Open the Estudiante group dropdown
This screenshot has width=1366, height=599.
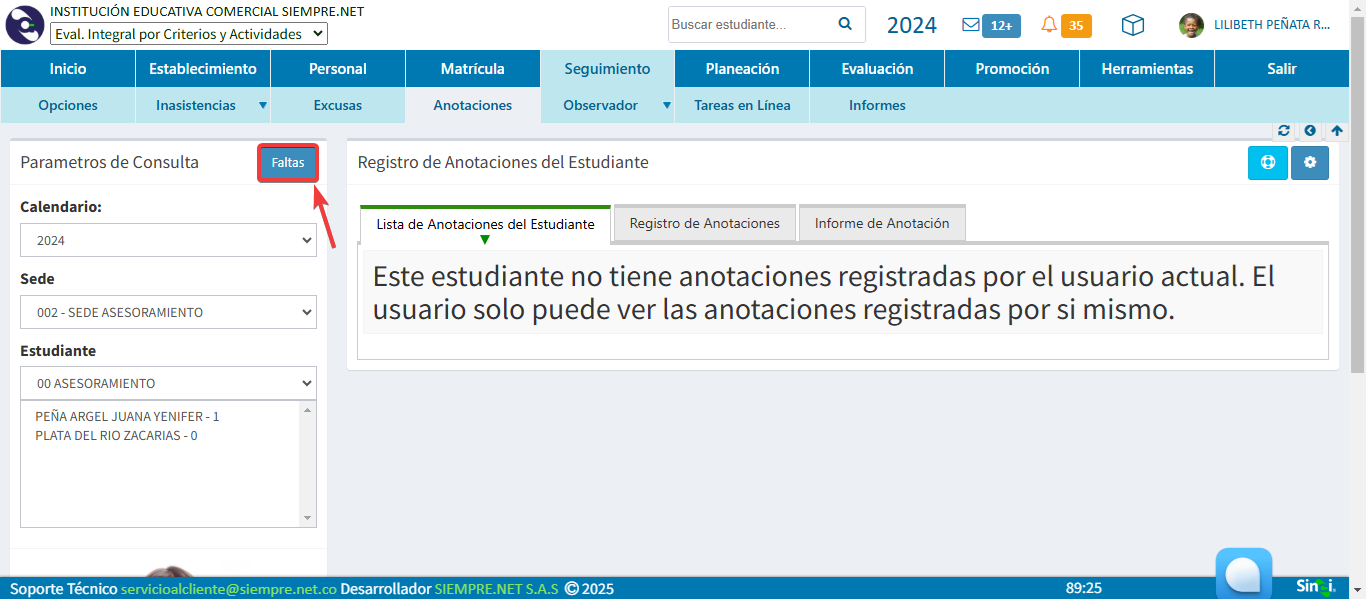pyautogui.click(x=168, y=383)
